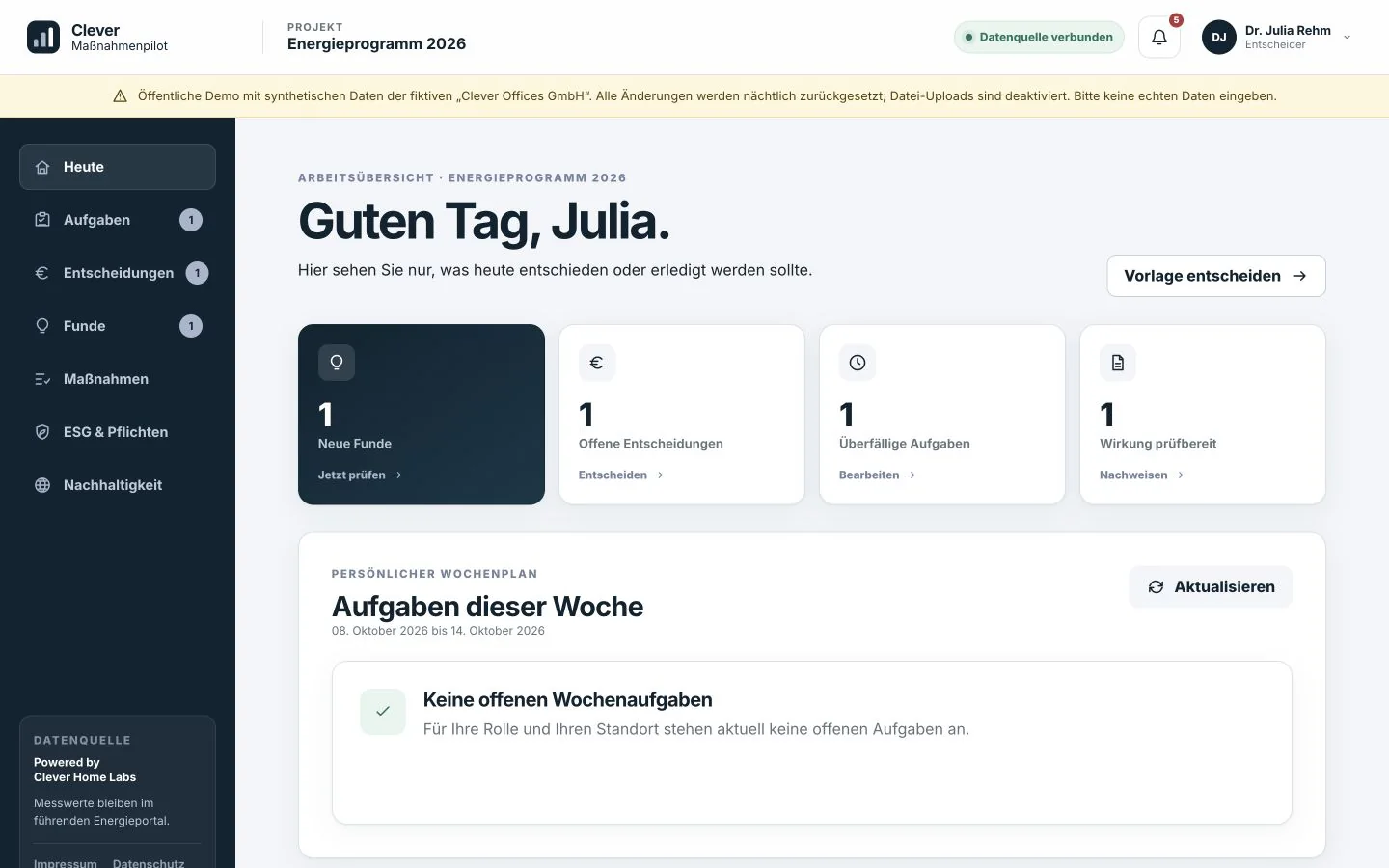The image size is (1389, 868).
Task: Click the lightbulb icon on Neue Funde card
Action: click(x=337, y=363)
